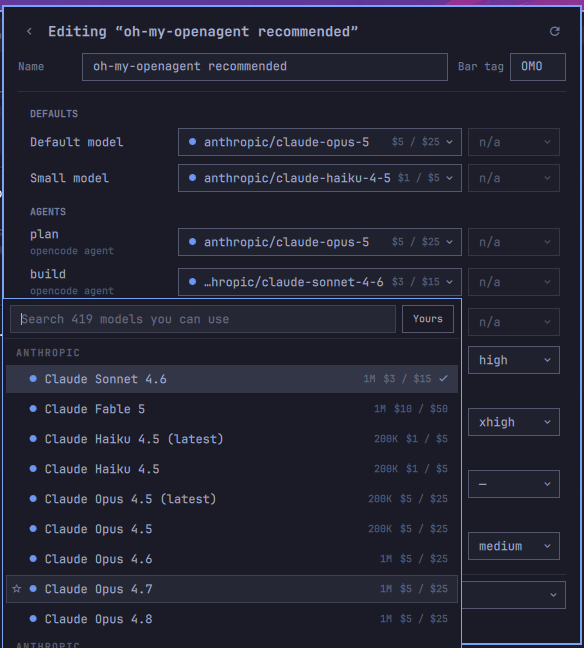Screen dimensions: 584x648
Task: Edit the Bar tag field
Action: pos(538,67)
